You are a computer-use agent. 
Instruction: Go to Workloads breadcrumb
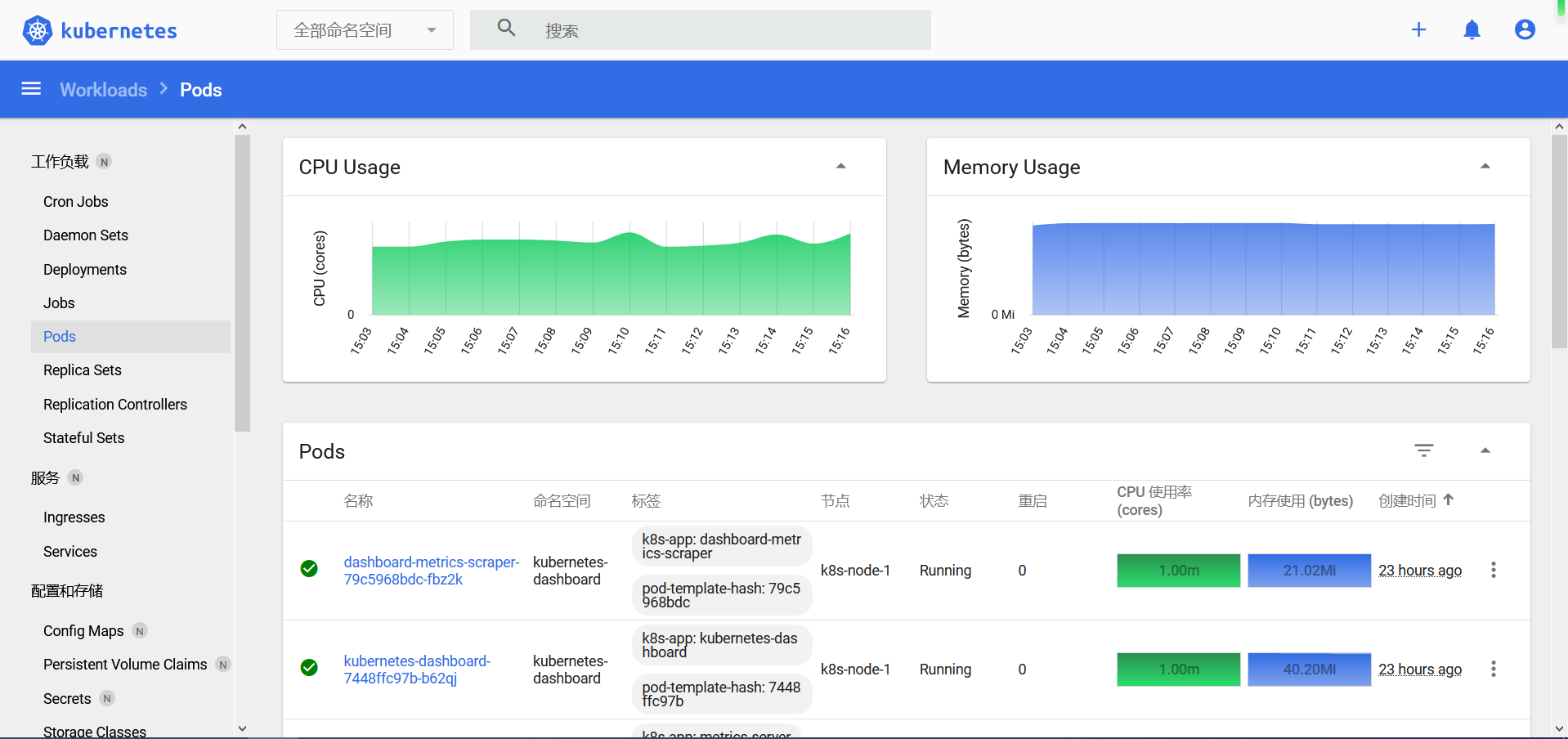[104, 90]
